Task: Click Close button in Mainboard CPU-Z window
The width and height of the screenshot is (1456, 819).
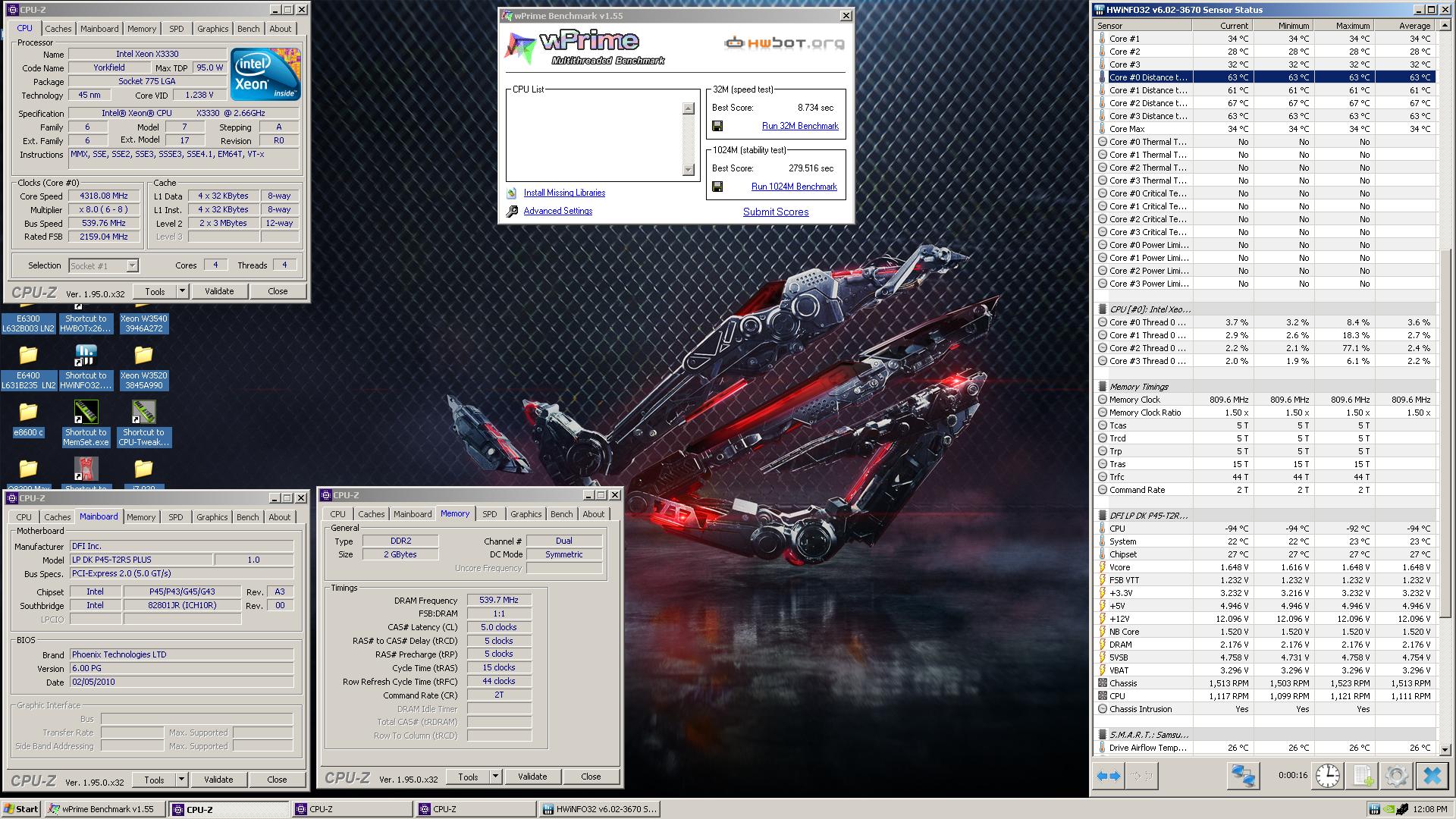Action: tap(277, 780)
